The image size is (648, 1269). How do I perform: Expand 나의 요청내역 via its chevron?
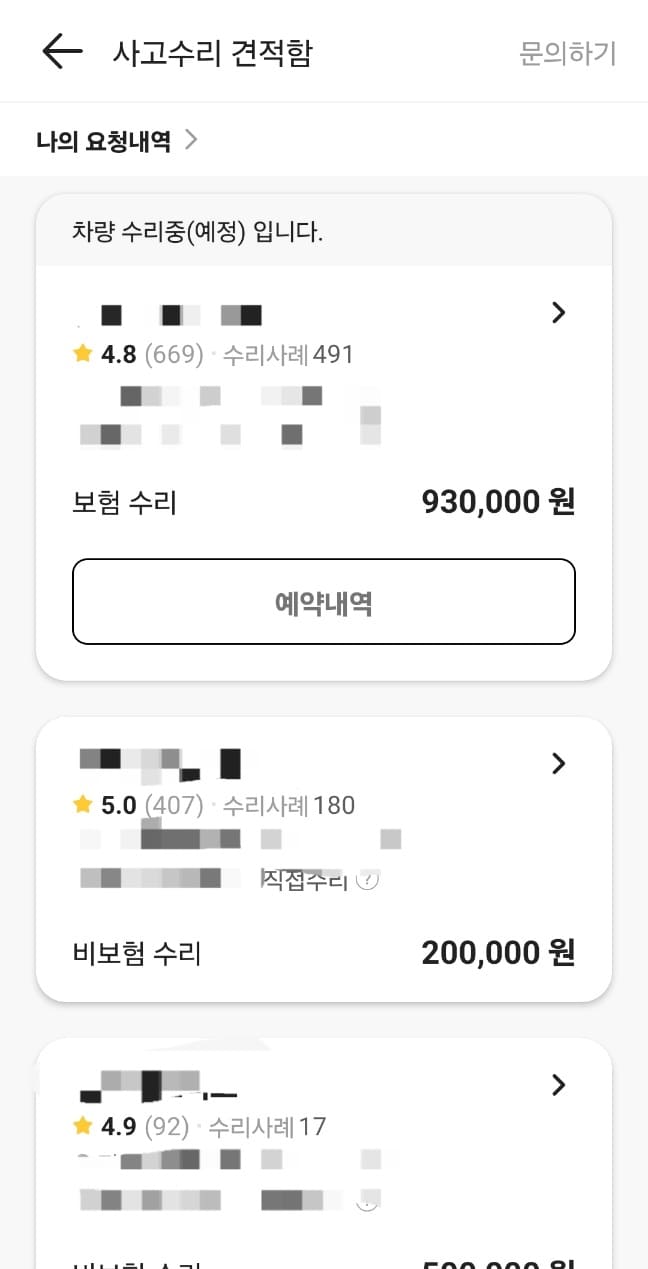(190, 141)
